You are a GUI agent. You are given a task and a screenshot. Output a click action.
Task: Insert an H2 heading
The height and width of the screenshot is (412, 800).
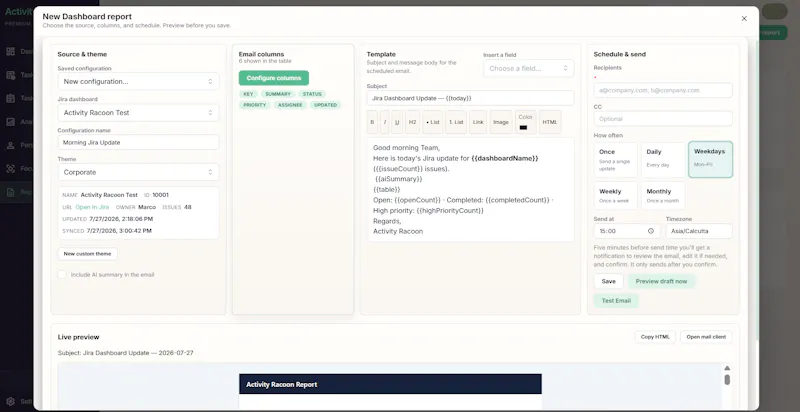point(412,122)
